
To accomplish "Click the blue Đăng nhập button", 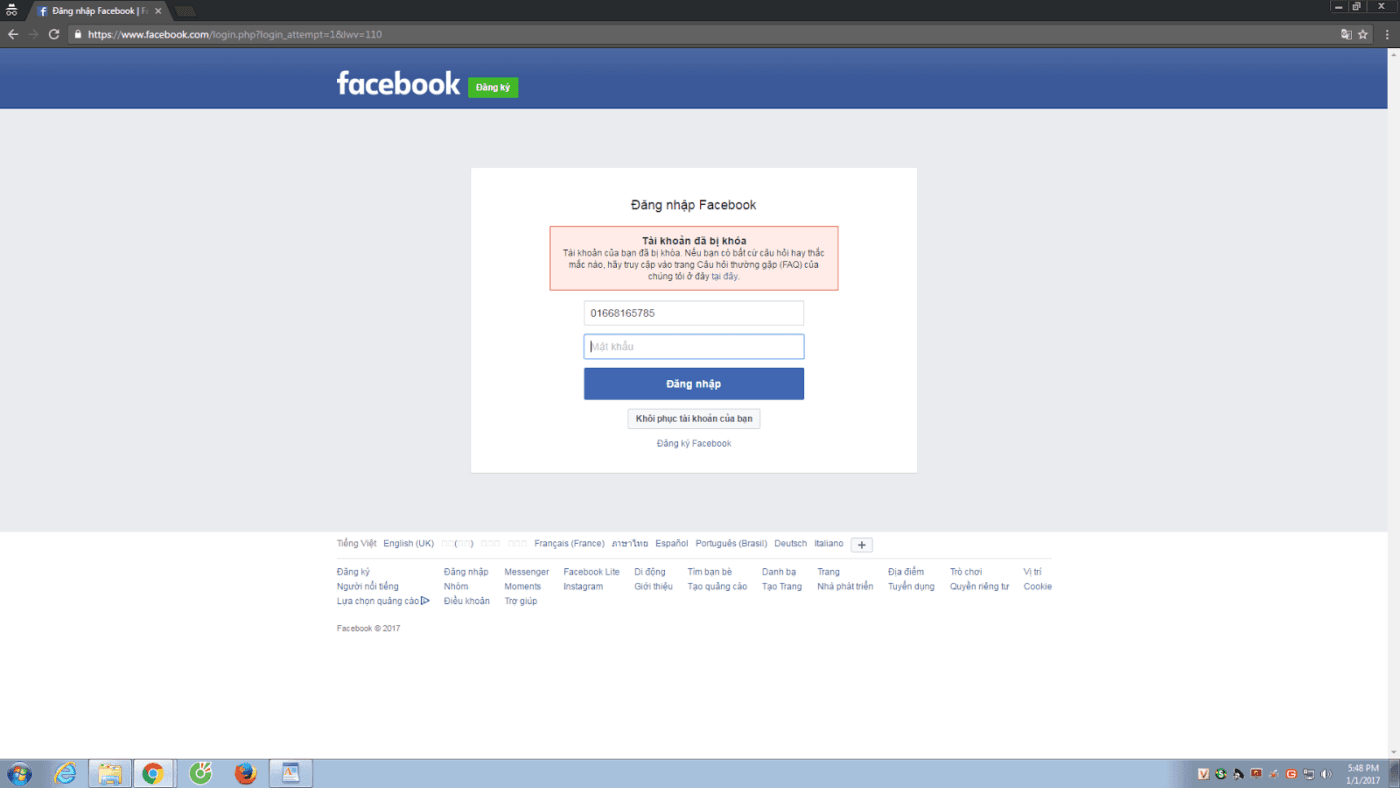I will (x=694, y=384).
